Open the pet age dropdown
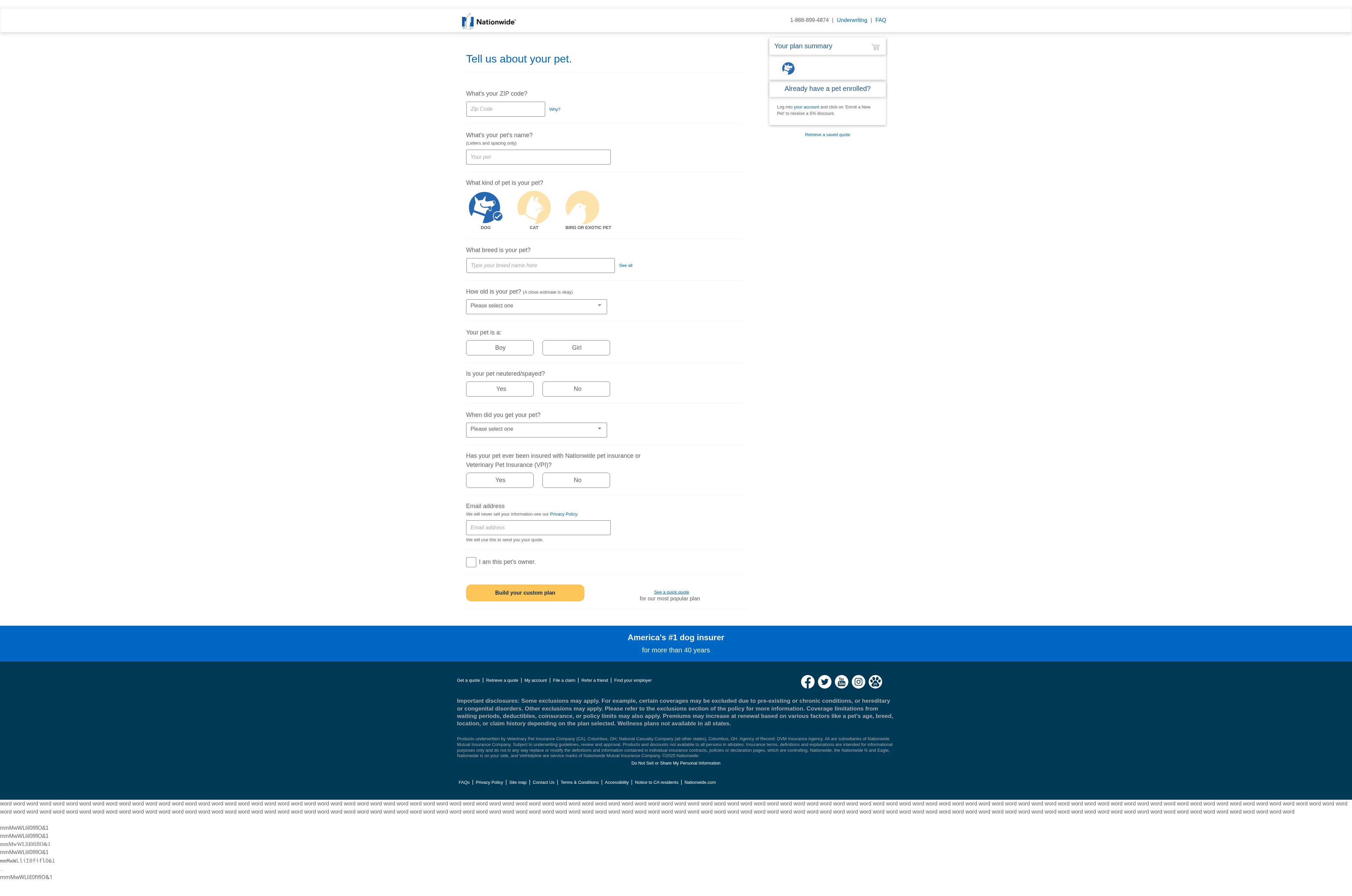 tap(536, 307)
